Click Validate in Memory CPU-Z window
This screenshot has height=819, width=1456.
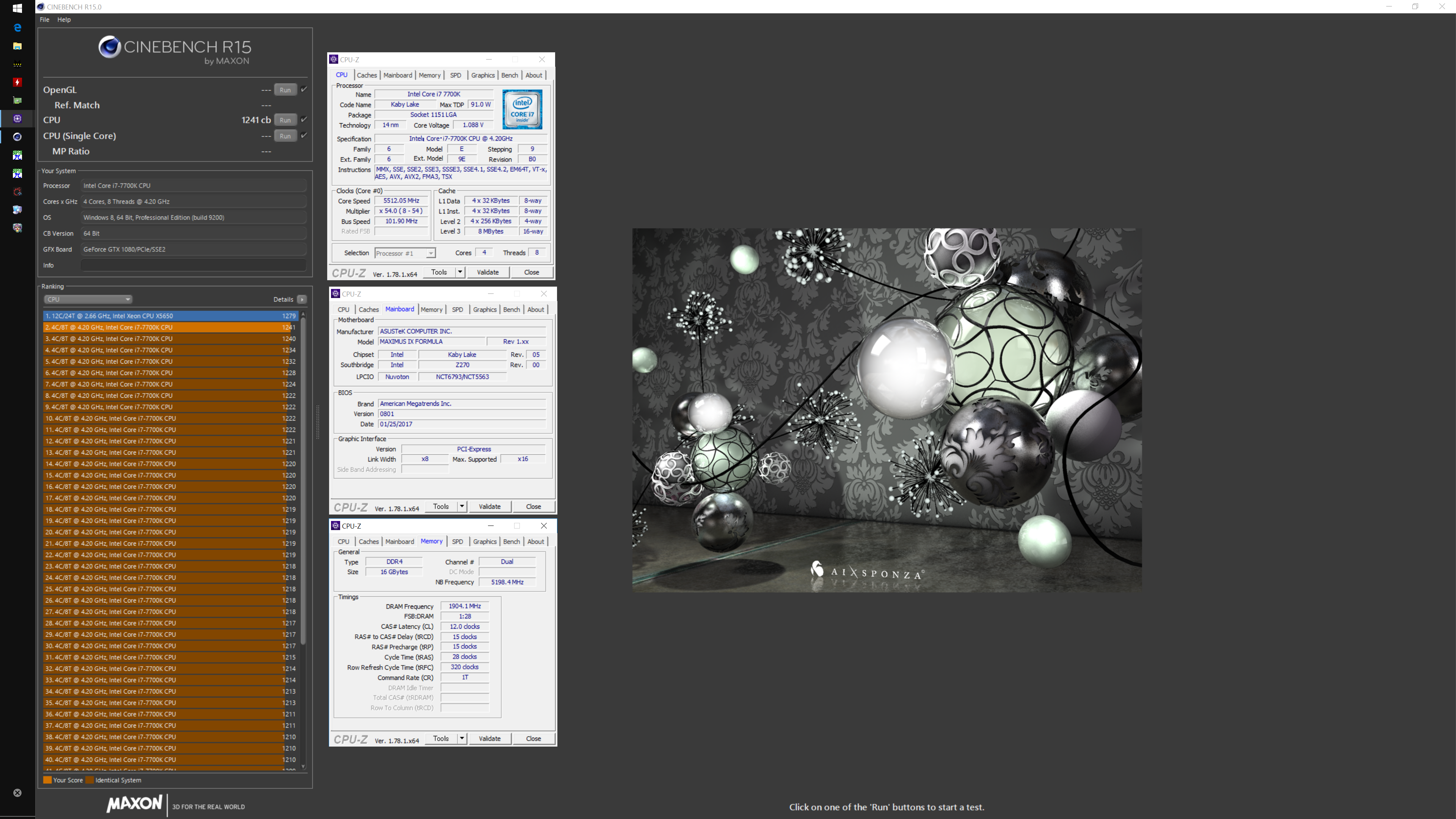(x=490, y=739)
